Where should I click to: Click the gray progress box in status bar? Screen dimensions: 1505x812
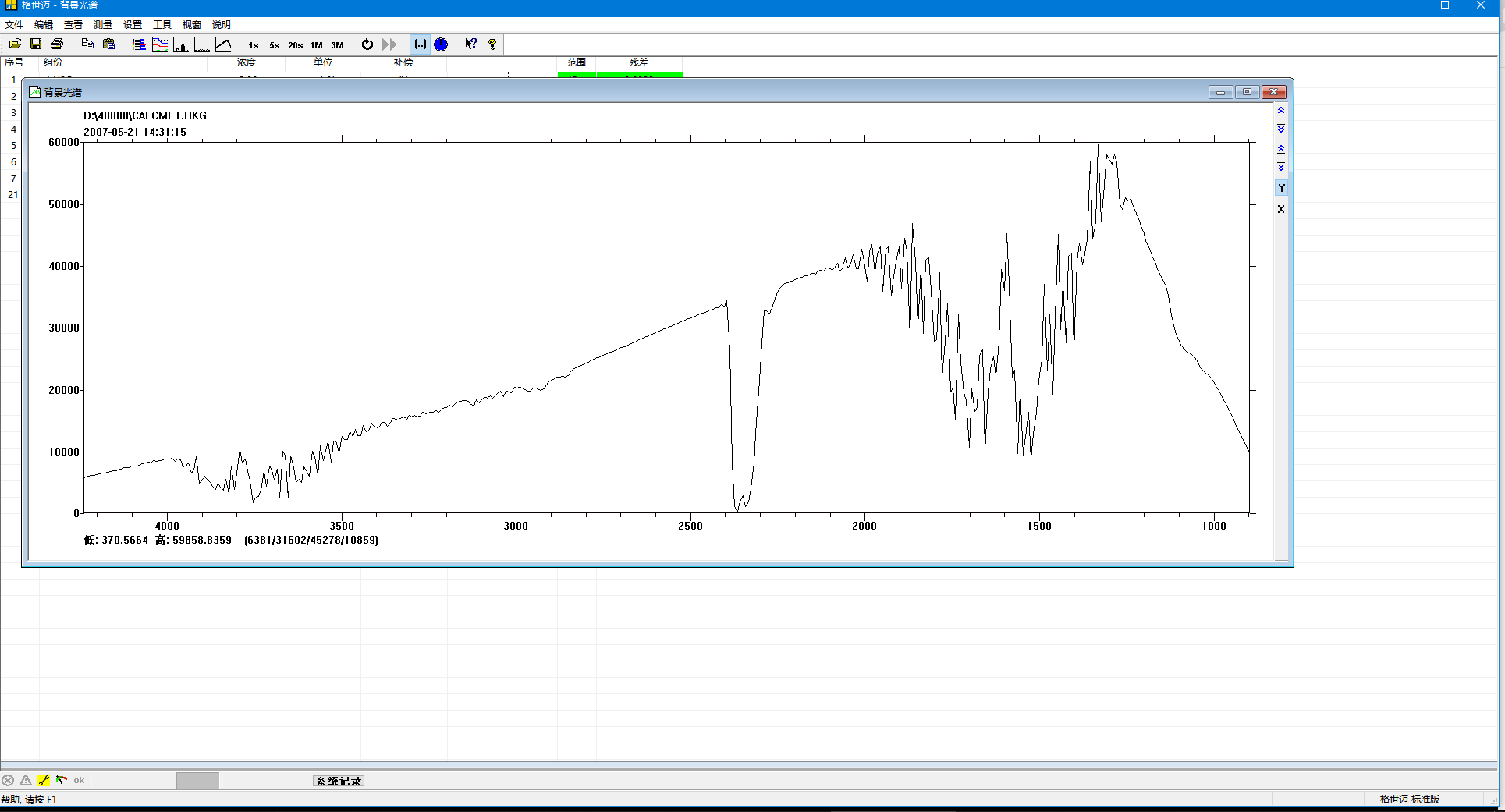click(x=197, y=781)
